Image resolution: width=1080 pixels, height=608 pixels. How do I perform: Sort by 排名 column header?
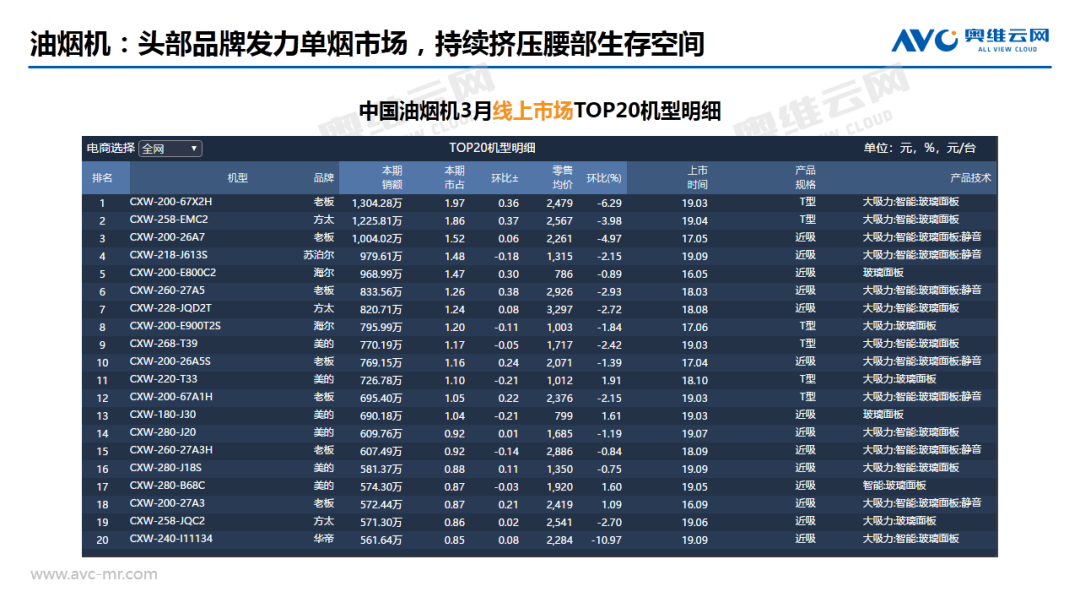[x=102, y=178]
